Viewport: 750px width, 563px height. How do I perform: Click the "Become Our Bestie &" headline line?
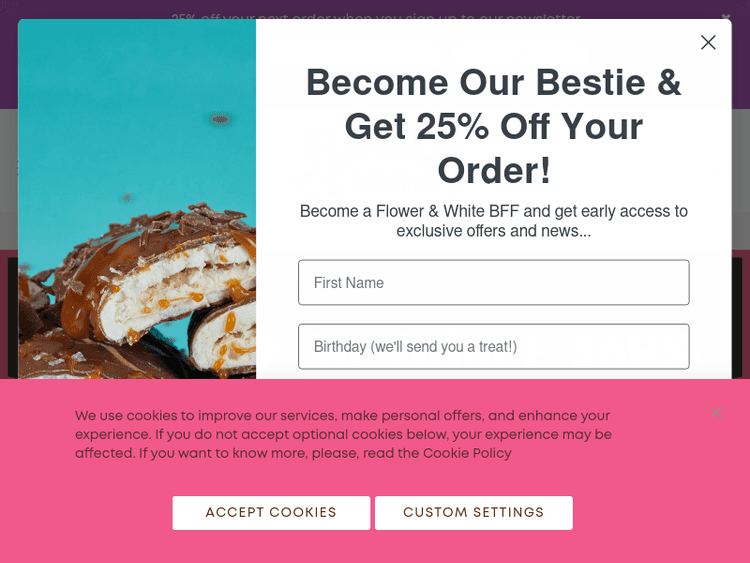tap(494, 82)
